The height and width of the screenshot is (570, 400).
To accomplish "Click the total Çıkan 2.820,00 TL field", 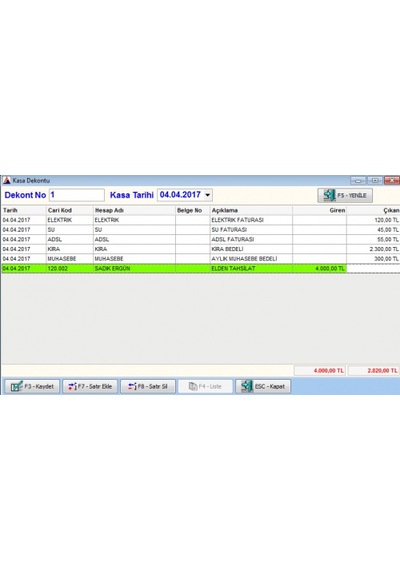I will point(374,370).
